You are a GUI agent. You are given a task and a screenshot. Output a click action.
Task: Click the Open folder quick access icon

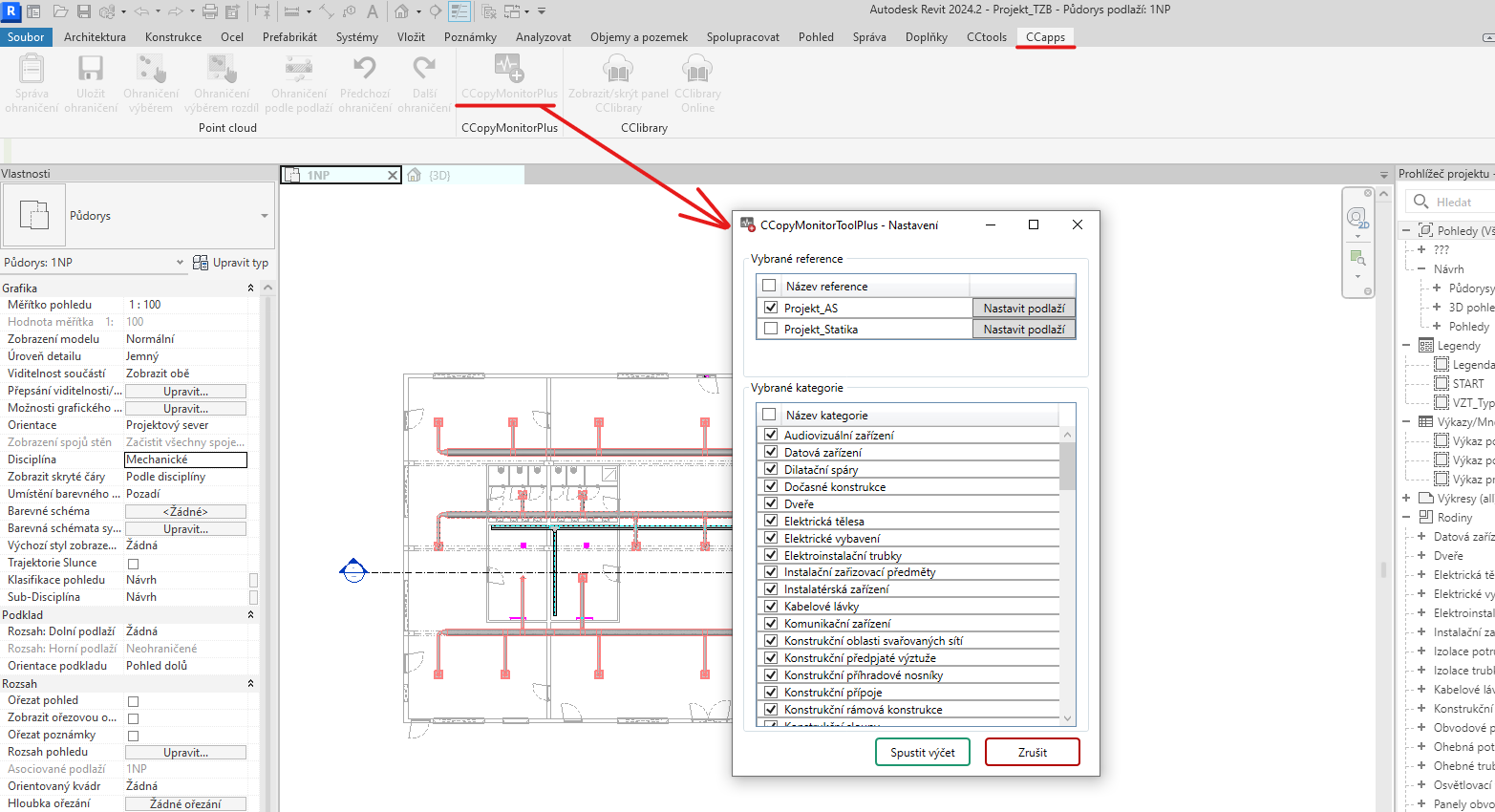60,11
